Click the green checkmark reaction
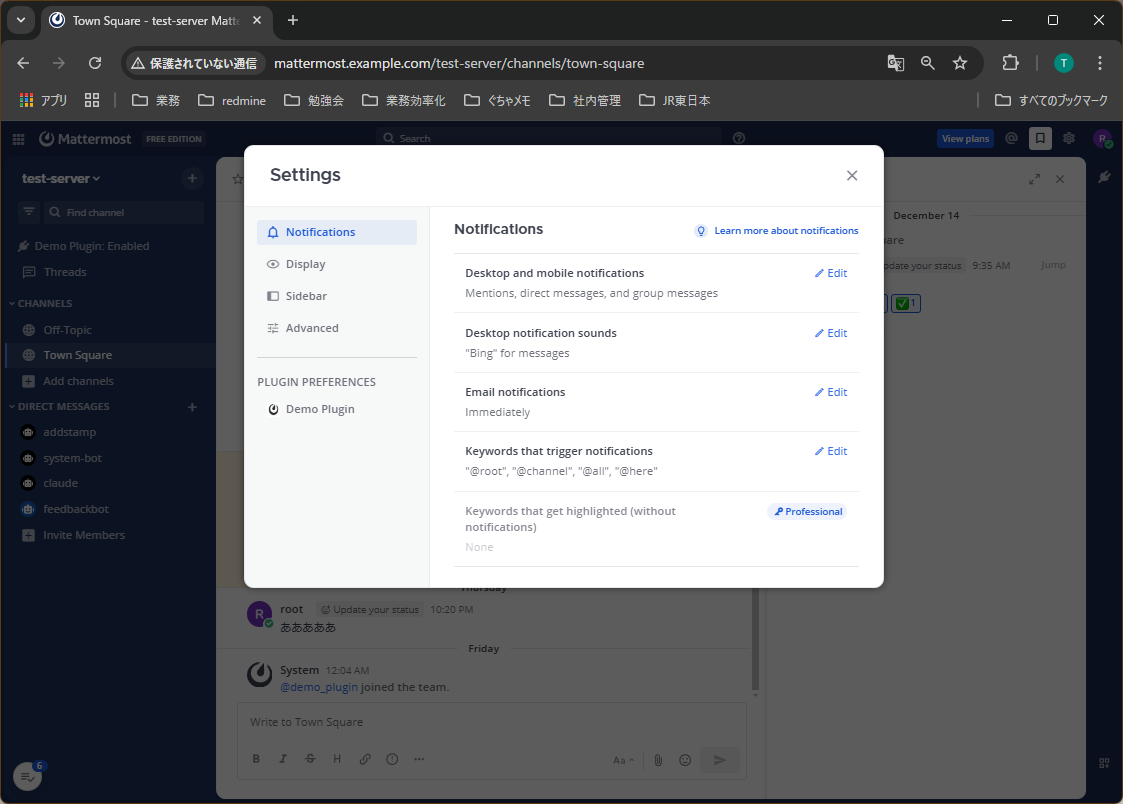Image resolution: width=1123 pixels, height=804 pixels. pyautogui.click(x=906, y=304)
